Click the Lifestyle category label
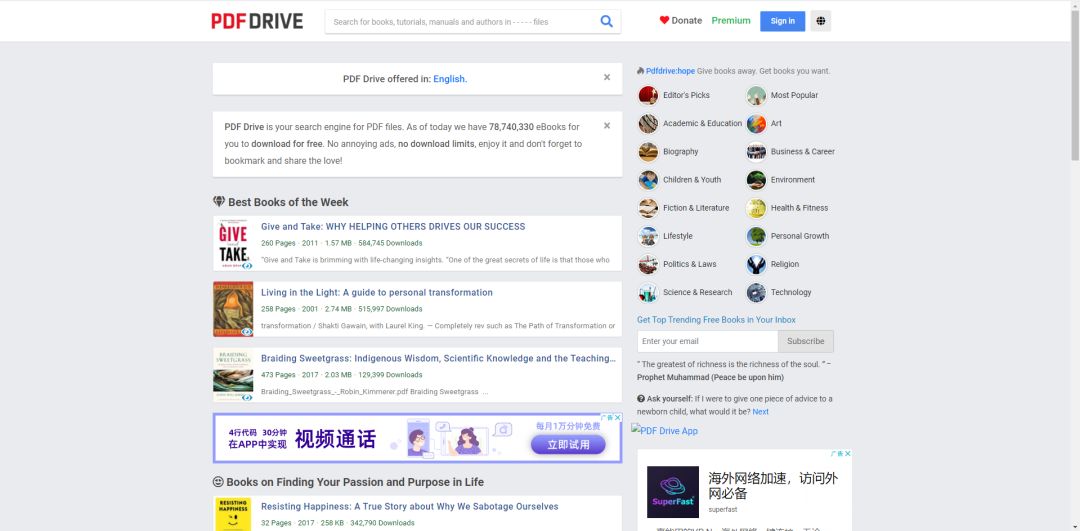The width and height of the screenshot is (1080, 531). tap(678, 236)
